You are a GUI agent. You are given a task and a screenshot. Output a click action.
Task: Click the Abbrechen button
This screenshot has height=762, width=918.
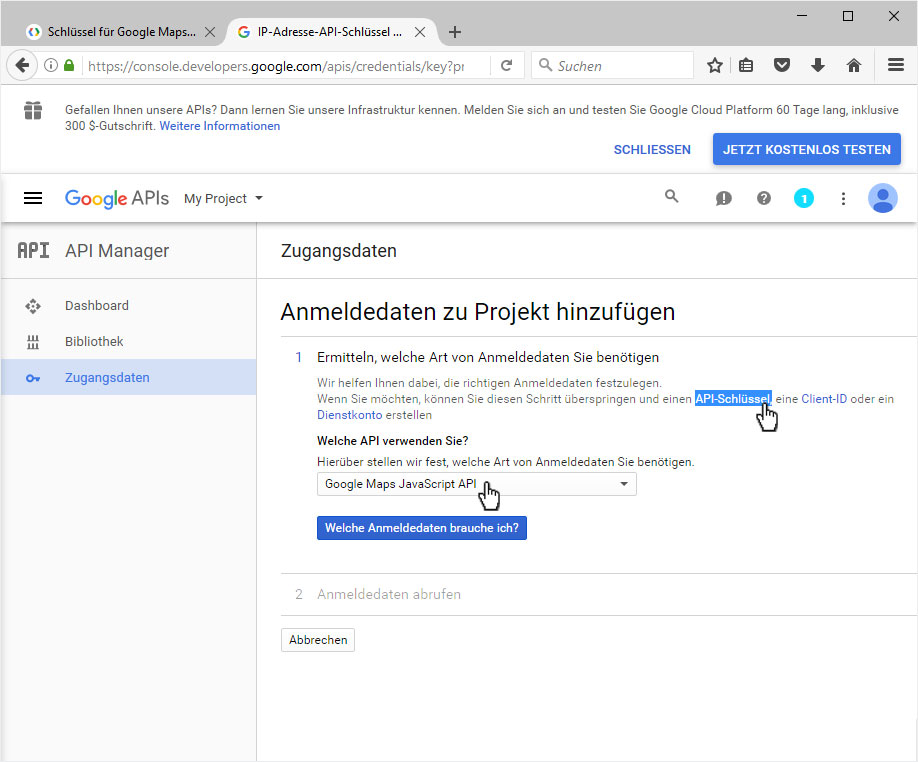[318, 640]
